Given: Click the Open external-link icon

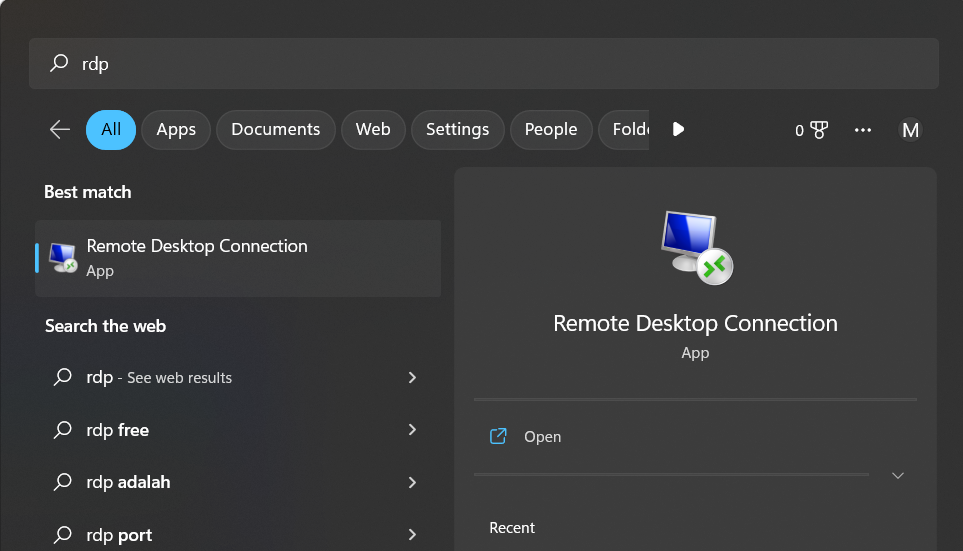Looking at the screenshot, I should point(498,436).
